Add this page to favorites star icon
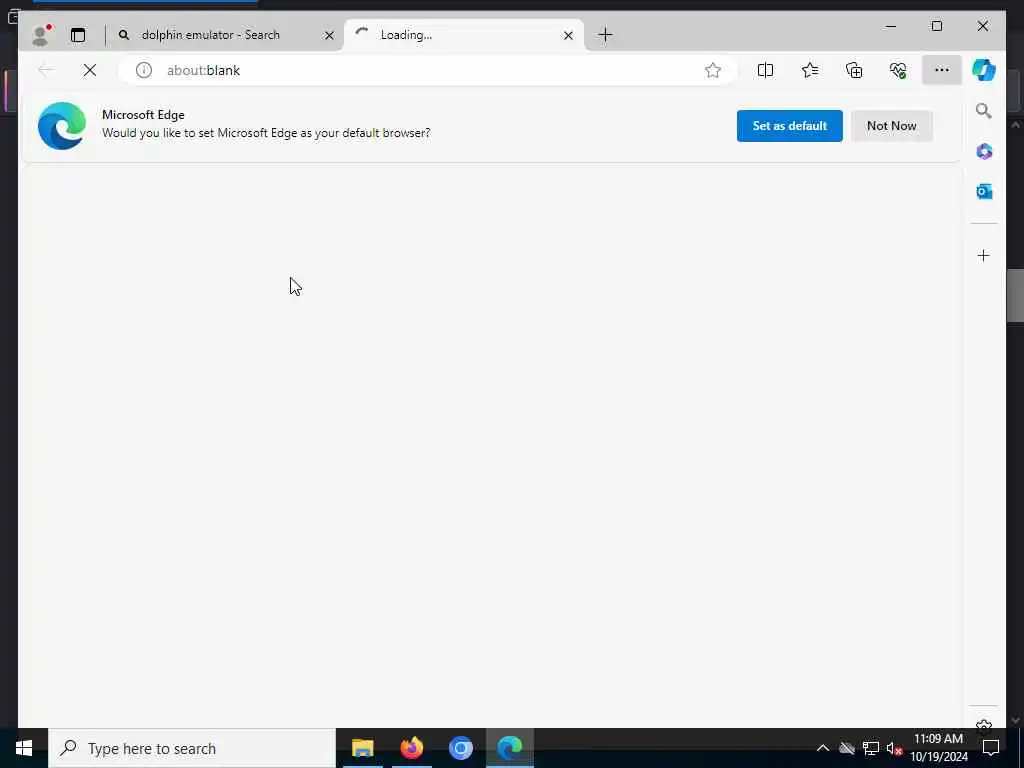Image resolution: width=1024 pixels, height=768 pixels. (712, 70)
